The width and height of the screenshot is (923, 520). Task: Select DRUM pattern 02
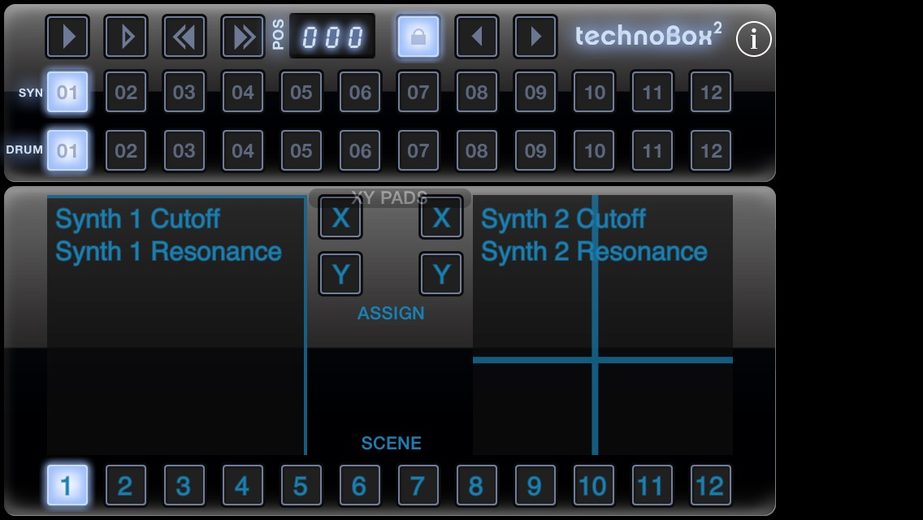tap(126, 151)
